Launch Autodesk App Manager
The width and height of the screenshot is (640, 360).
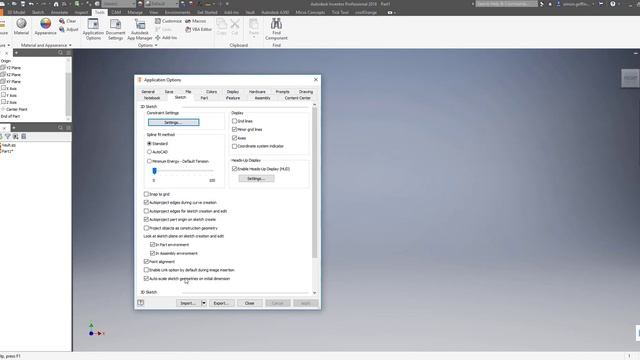coord(140,29)
